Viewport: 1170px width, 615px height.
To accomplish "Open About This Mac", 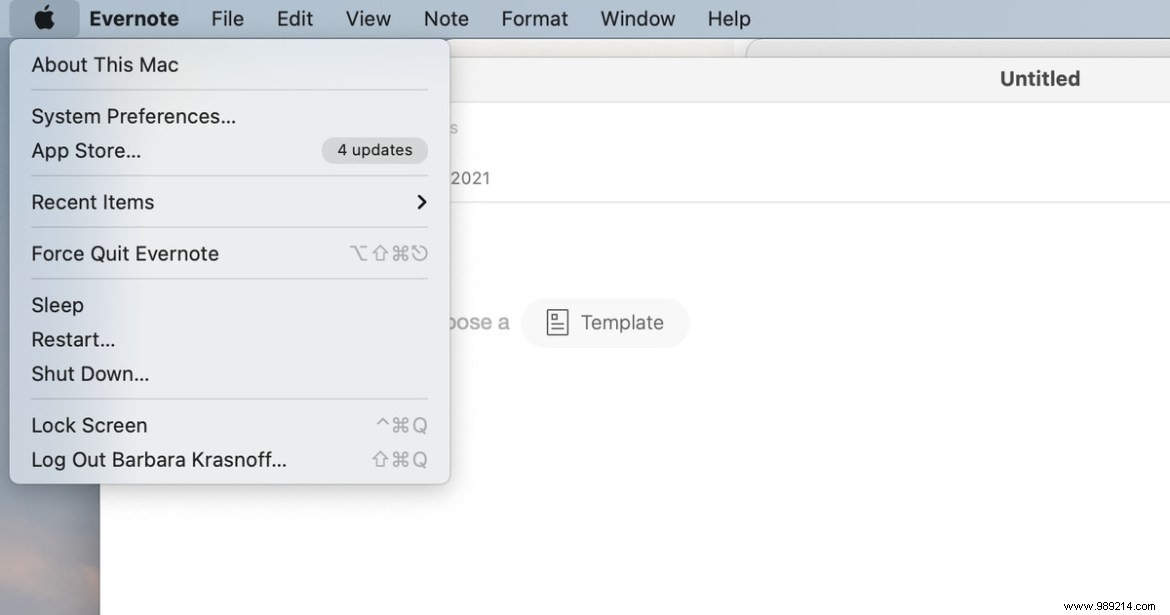I will coord(104,64).
